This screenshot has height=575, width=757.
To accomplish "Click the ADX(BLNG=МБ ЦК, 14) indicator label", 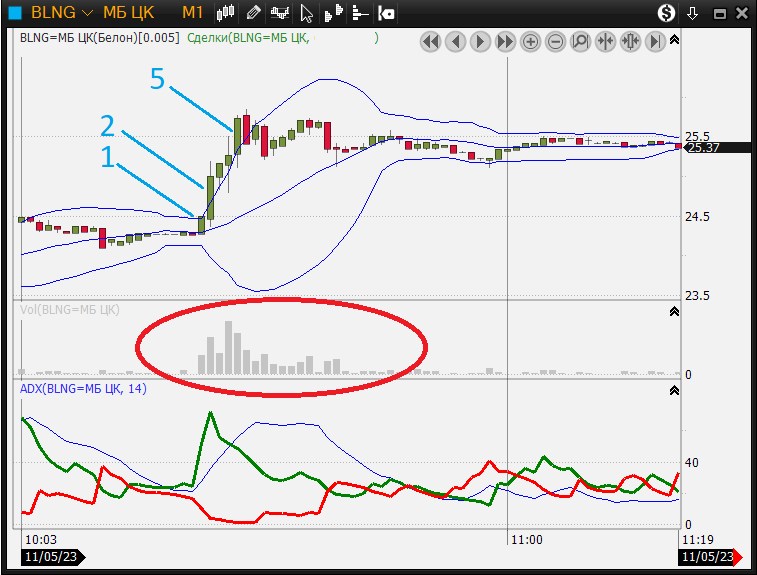I will tap(83, 389).
